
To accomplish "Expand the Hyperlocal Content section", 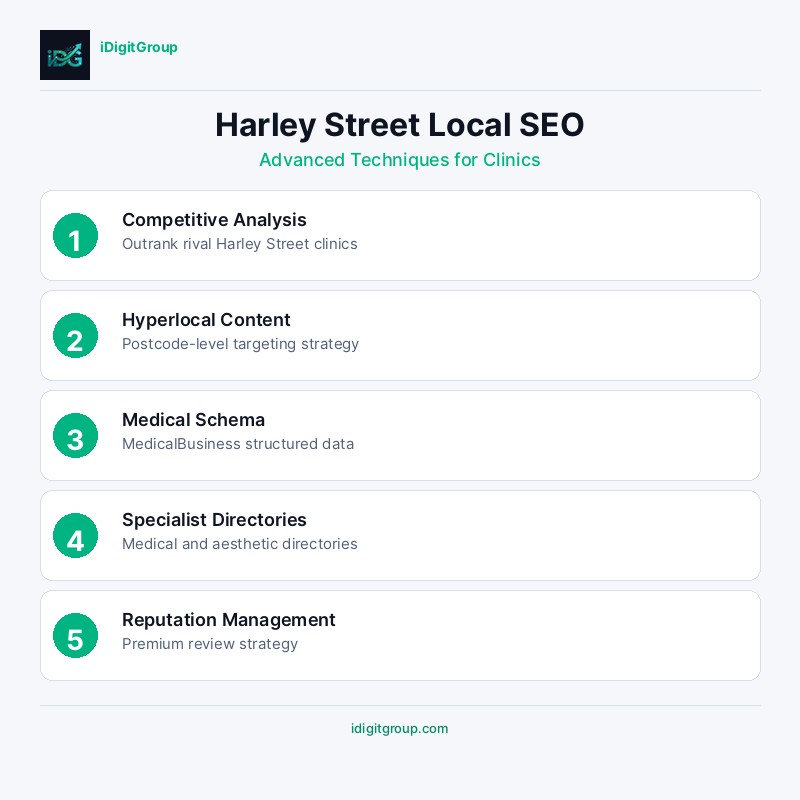I will click(400, 335).
